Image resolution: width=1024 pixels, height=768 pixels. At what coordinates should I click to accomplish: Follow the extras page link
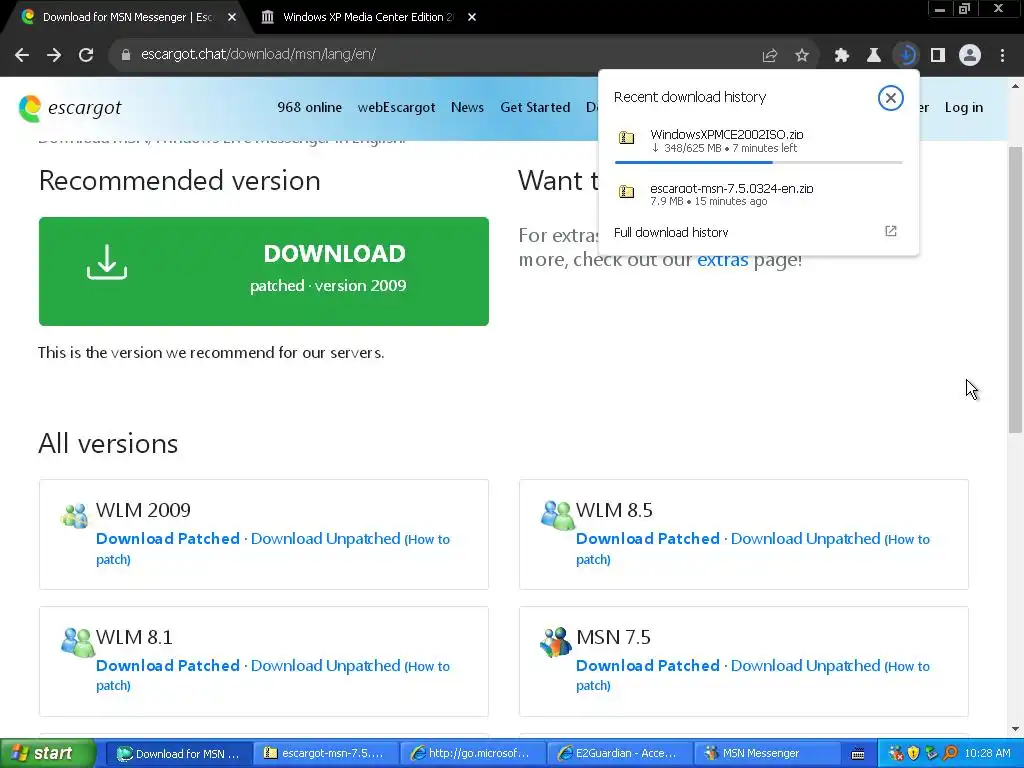(x=722, y=260)
